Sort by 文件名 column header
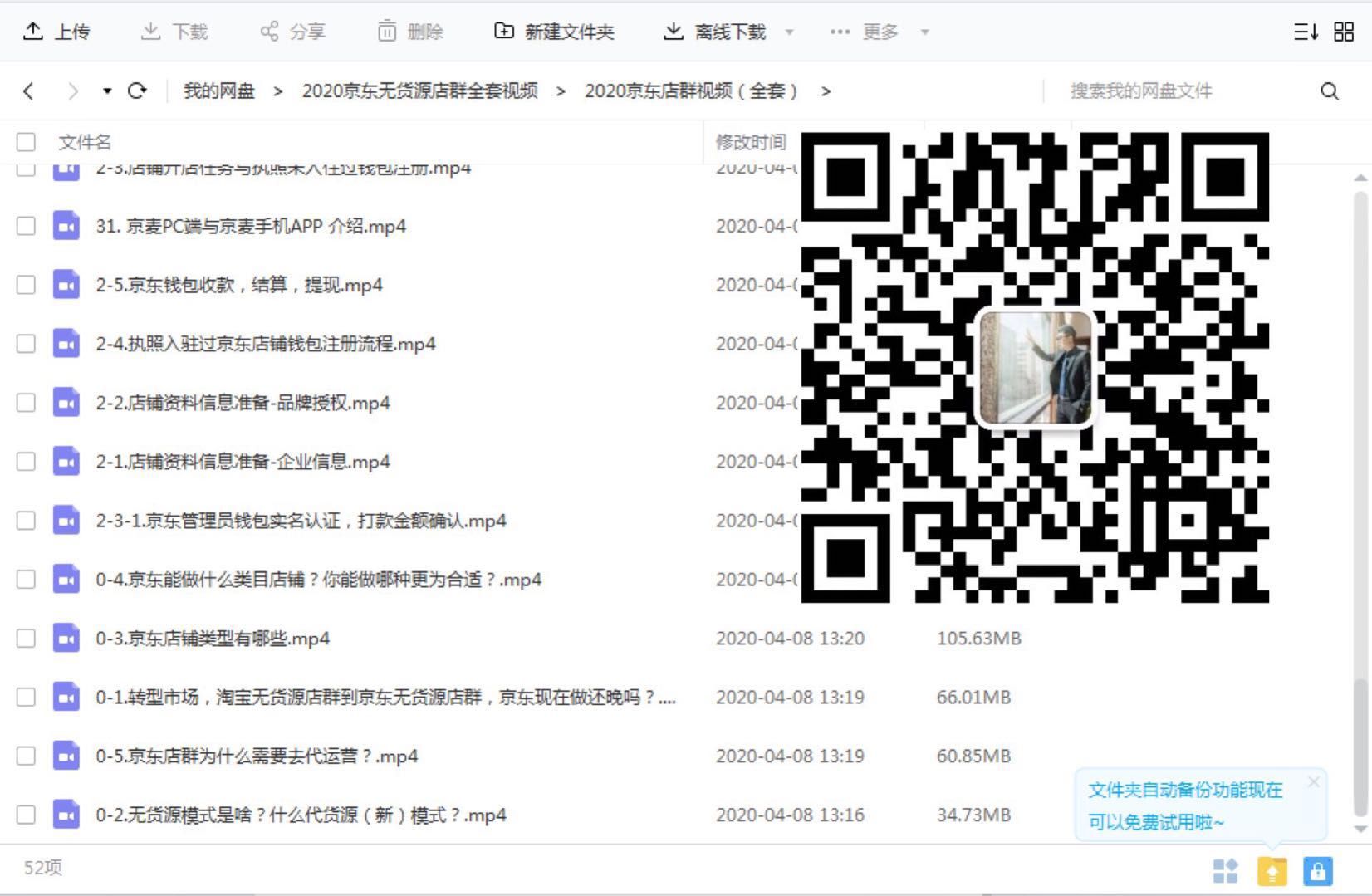 (85, 142)
